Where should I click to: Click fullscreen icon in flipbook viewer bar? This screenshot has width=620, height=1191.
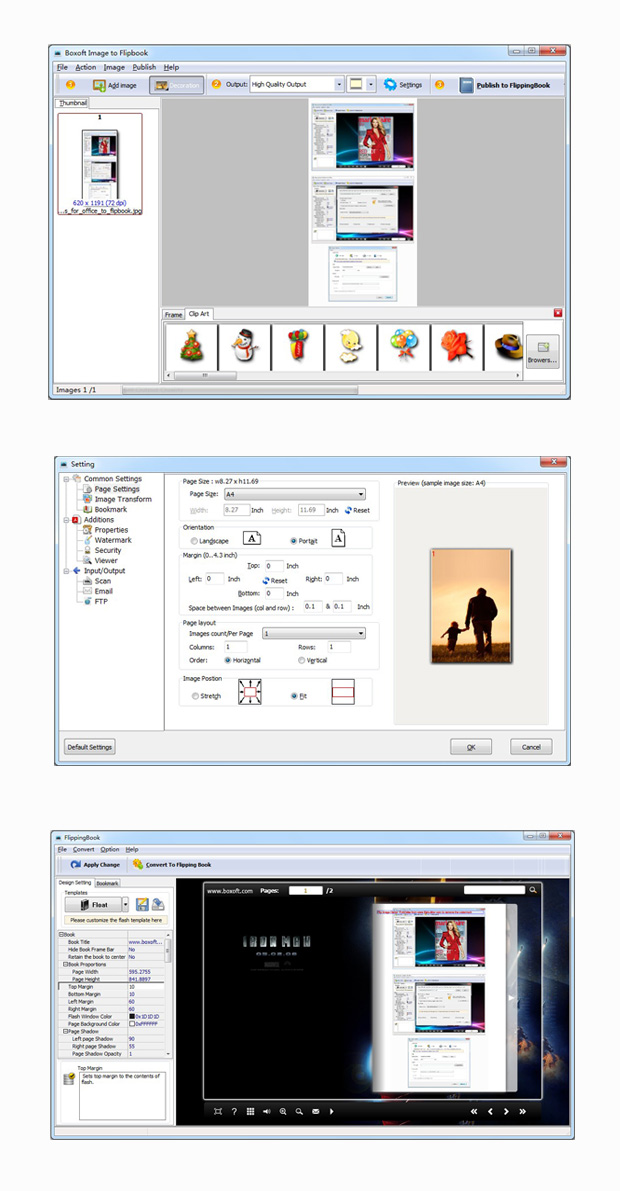pos(218,1111)
